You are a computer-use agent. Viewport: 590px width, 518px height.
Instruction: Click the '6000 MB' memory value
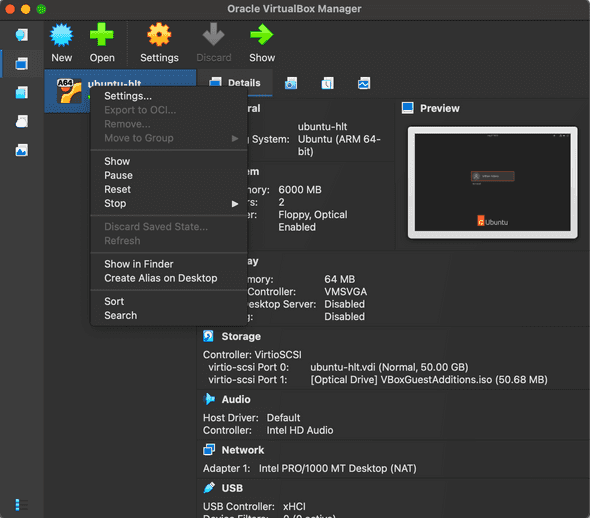click(x=300, y=190)
